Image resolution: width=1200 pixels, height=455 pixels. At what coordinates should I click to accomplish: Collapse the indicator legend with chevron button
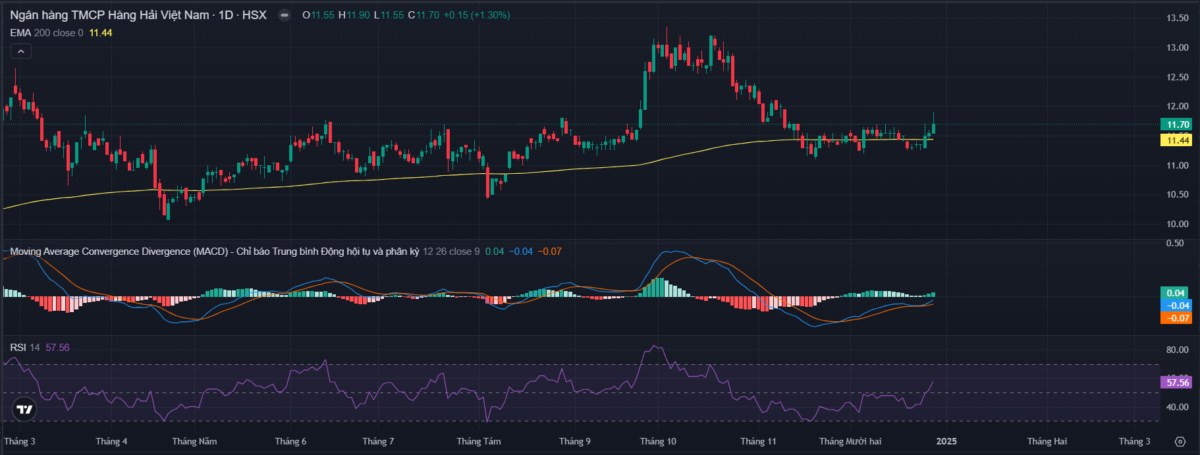(20, 52)
